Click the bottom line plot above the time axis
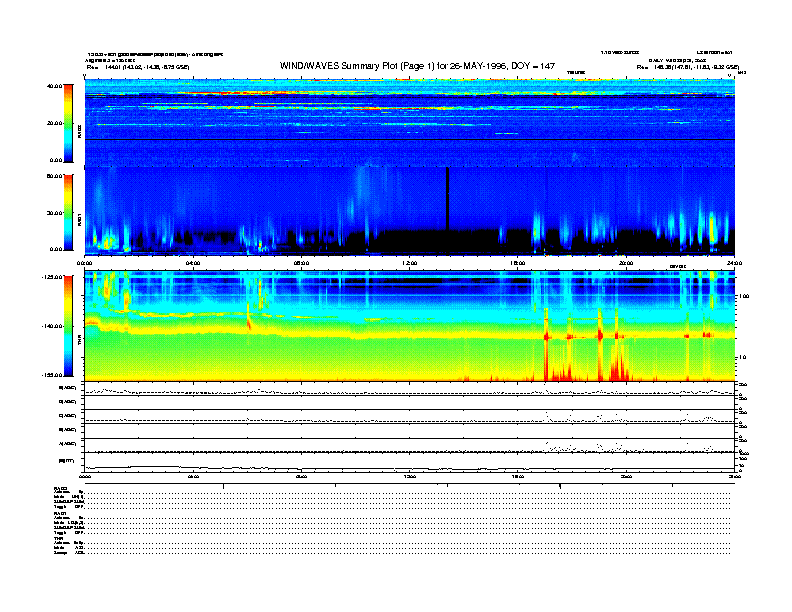 [410, 462]
